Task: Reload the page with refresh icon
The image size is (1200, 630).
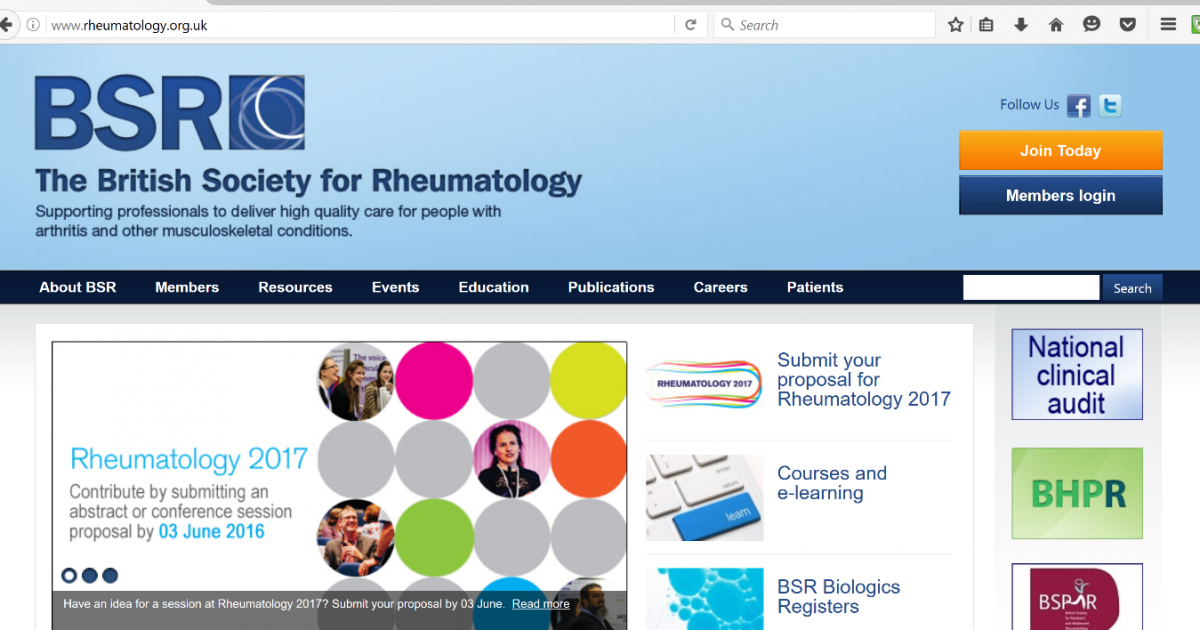Action: tap(690, 25)
